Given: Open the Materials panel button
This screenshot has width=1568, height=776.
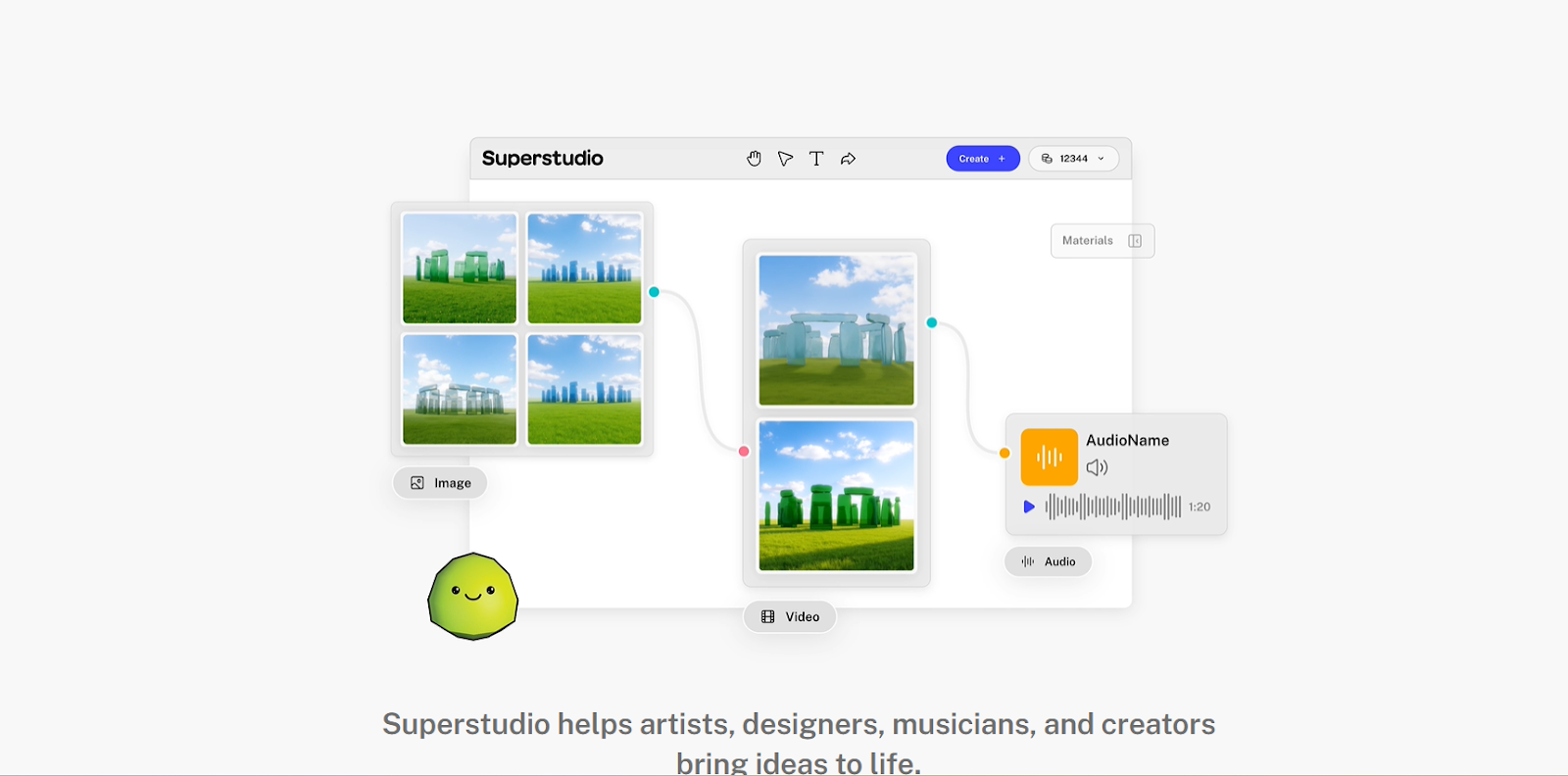Looking at the screenshot, I should 1102,241.
